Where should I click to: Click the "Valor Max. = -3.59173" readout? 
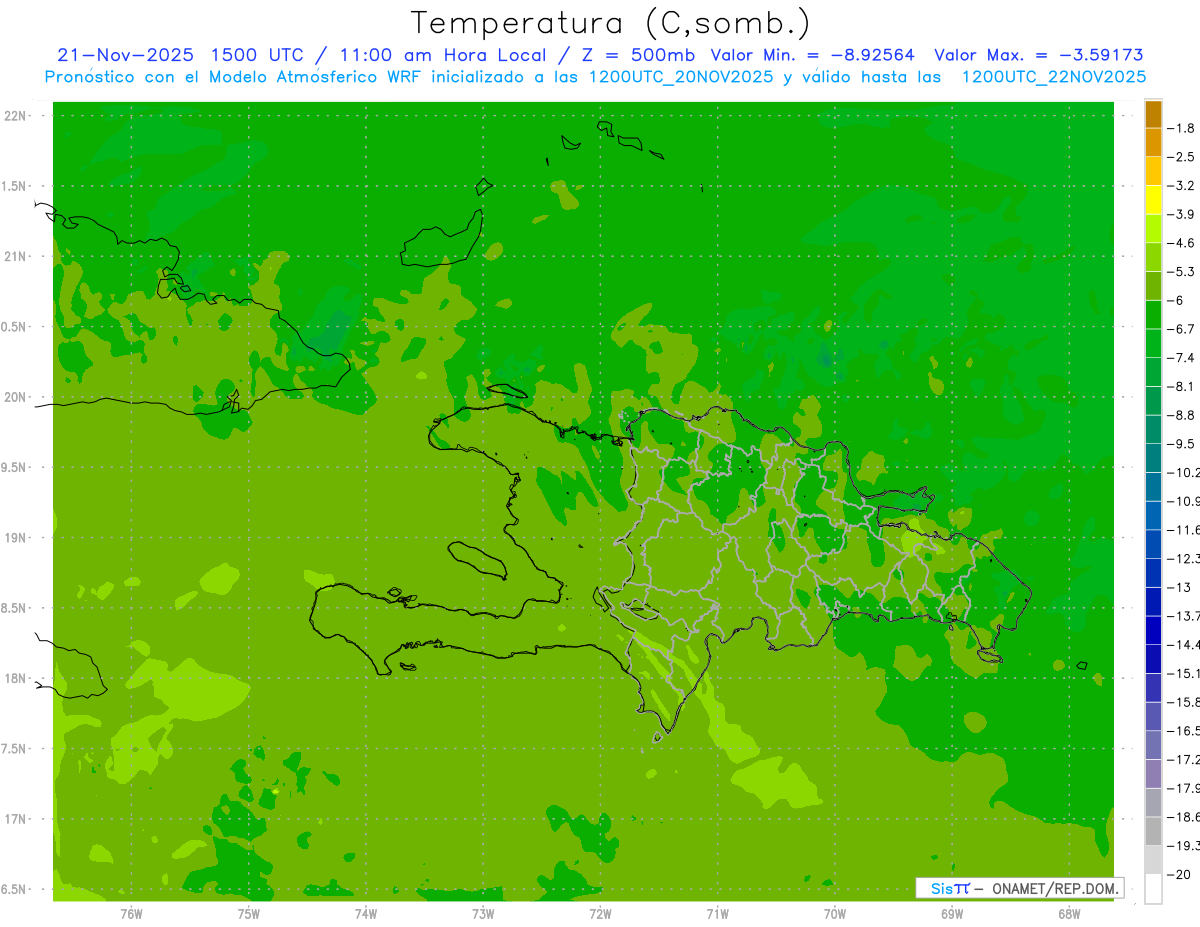coord(1039,55)
